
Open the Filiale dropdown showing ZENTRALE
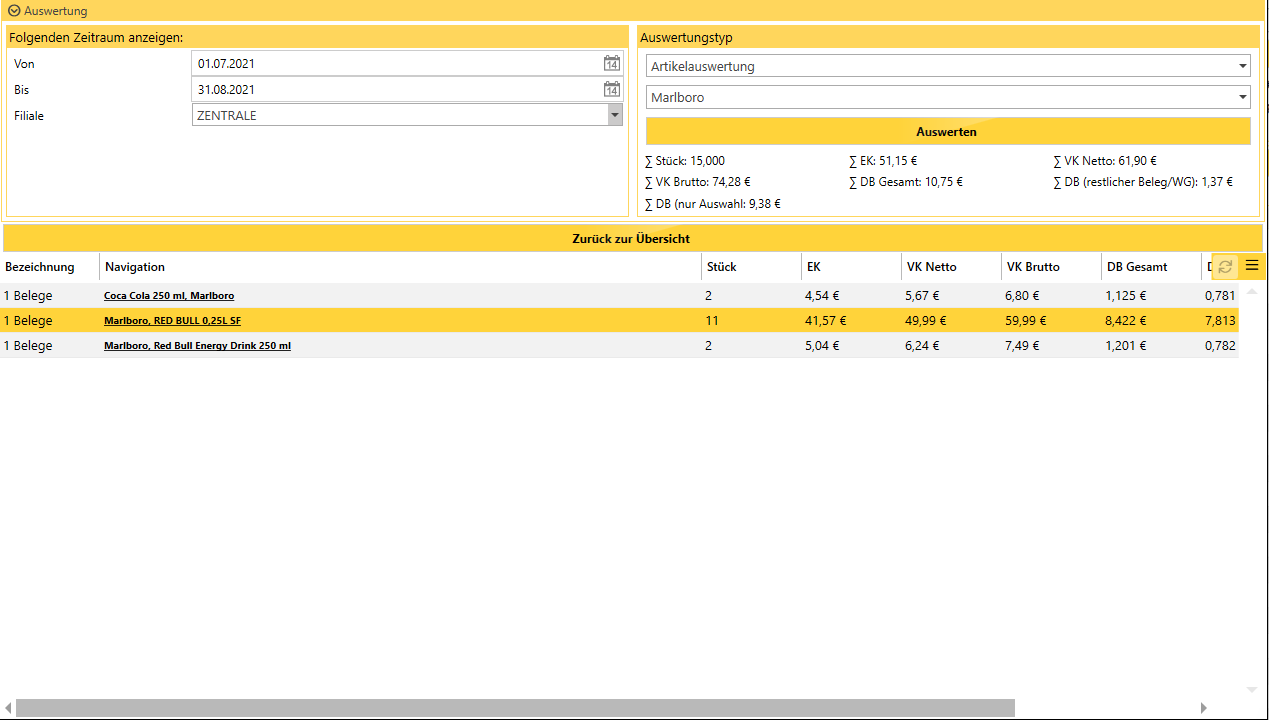(407, 116)
